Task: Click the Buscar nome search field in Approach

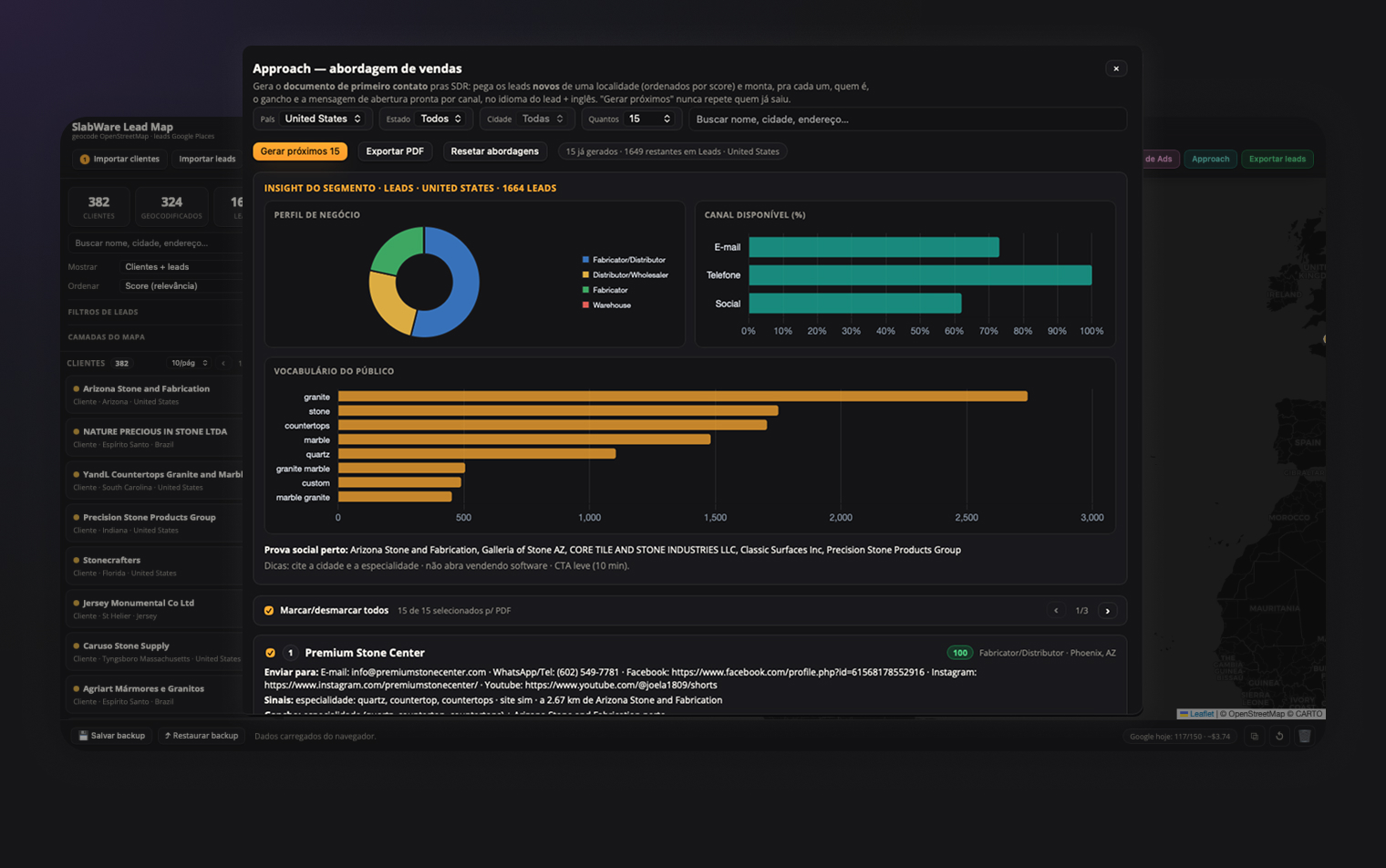Action: click(907, 119)
